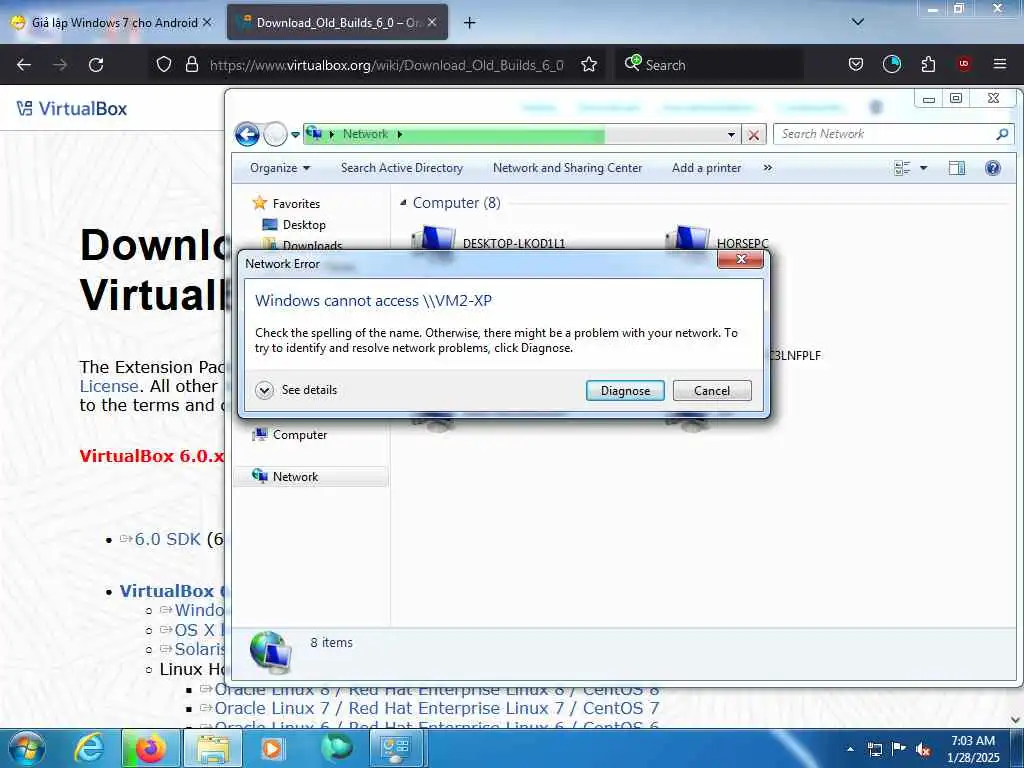Image resolution: width=1024 pixels, height=768 pixels.
Task: Show hidden tray icons arrow
Action: pos(850,750)
